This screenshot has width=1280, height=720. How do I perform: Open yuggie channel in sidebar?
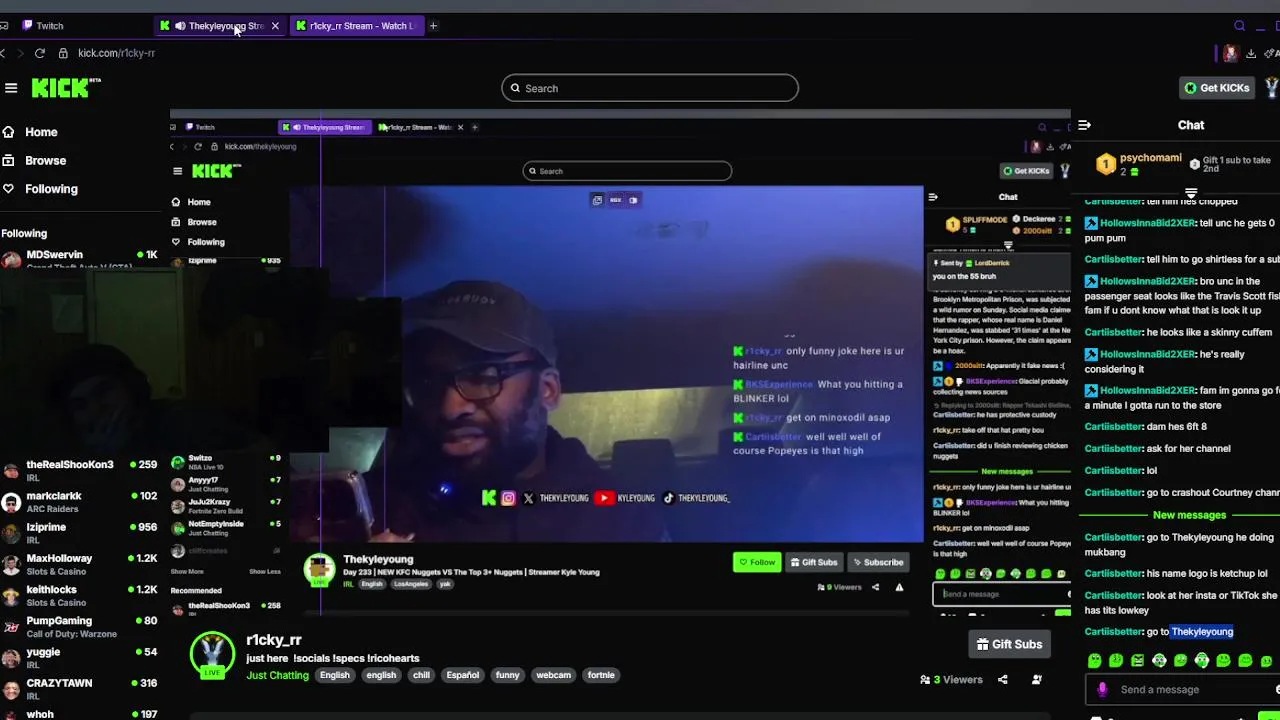tap(80, 657)
